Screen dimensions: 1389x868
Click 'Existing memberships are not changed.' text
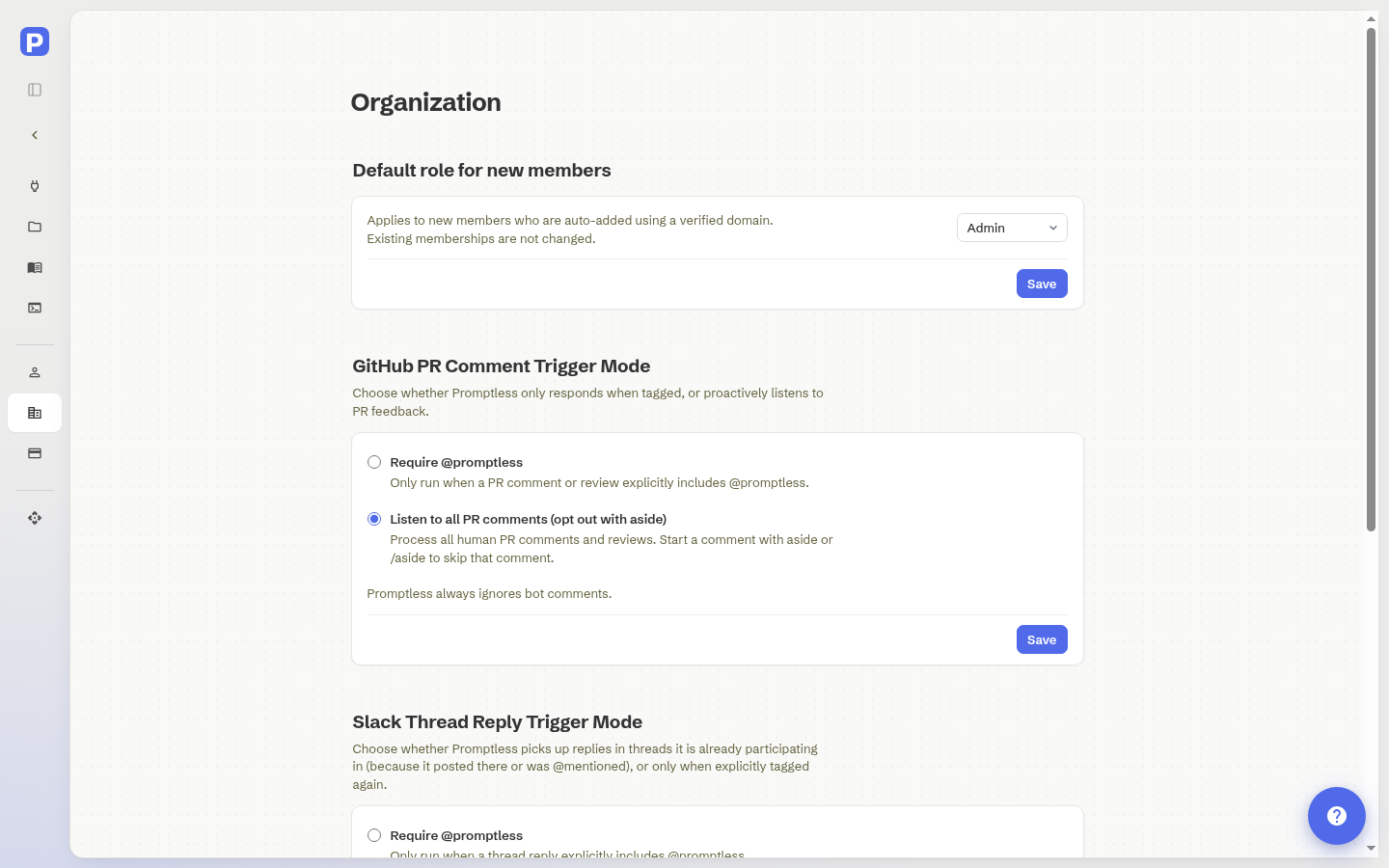pyautogui.click(x=481, y=239)
